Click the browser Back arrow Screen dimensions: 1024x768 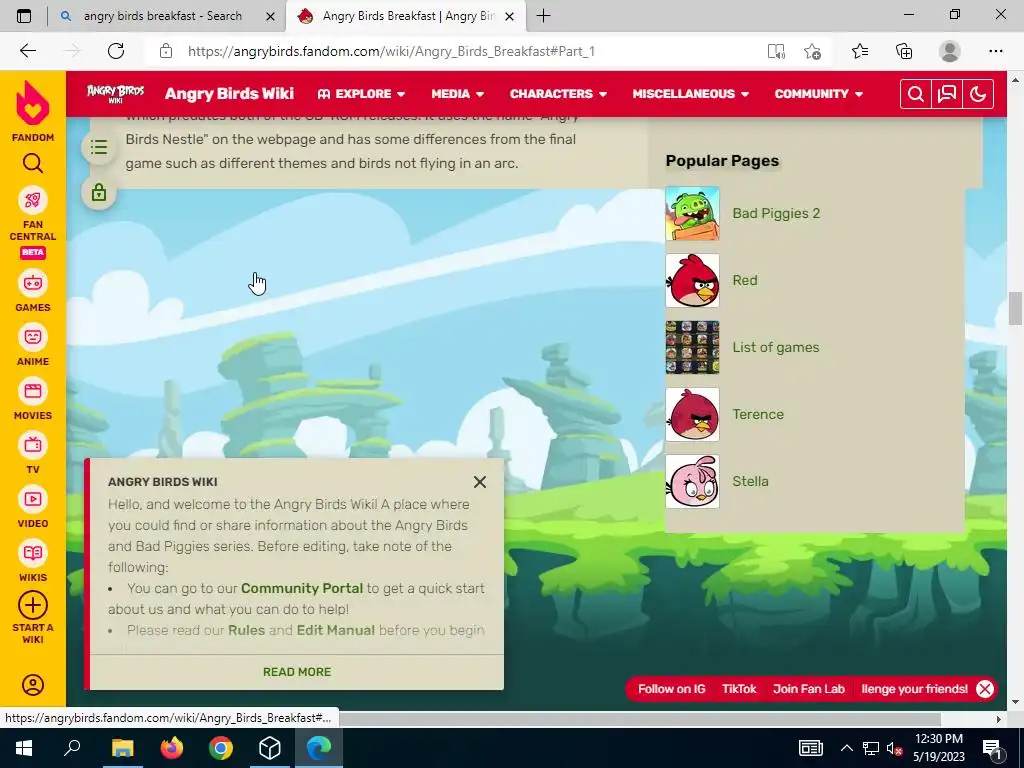[27, 51]
